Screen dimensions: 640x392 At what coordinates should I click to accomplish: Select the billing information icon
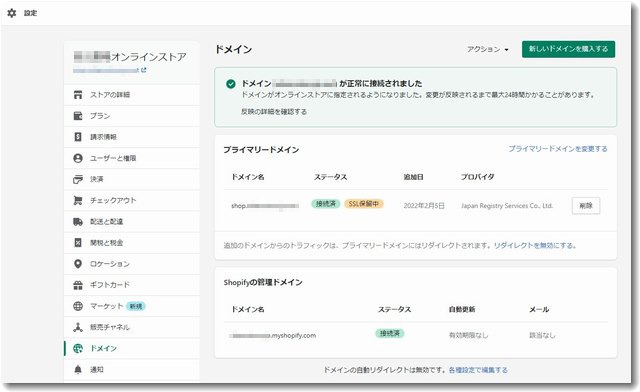click(78, 137)
